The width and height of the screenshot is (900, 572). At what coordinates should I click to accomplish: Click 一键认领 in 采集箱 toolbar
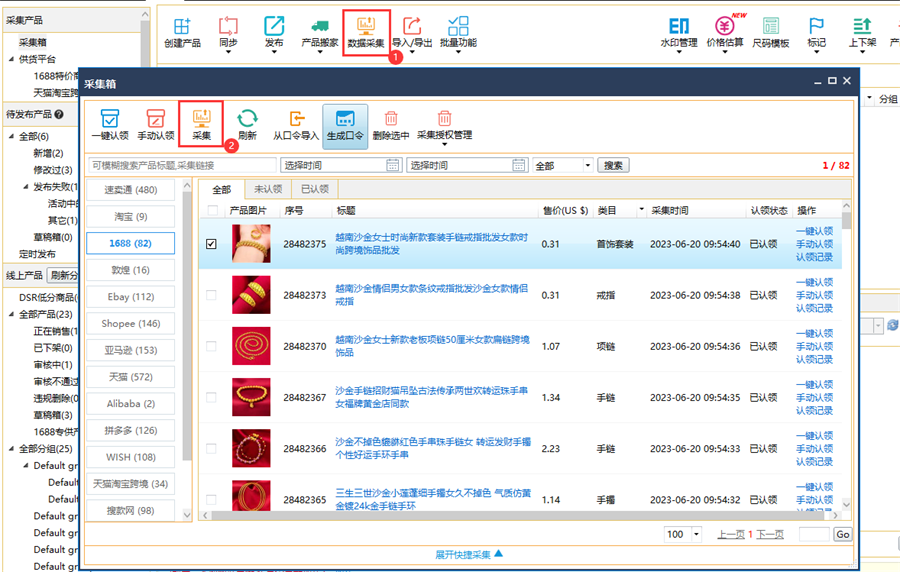click(x=110, y=124)
